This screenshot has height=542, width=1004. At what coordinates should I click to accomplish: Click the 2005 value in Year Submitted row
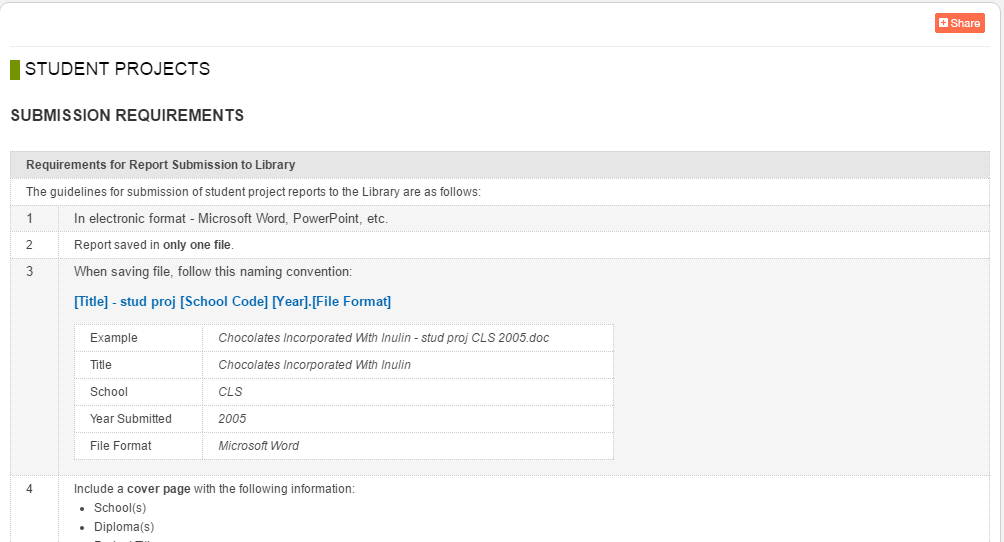point(232,419)
